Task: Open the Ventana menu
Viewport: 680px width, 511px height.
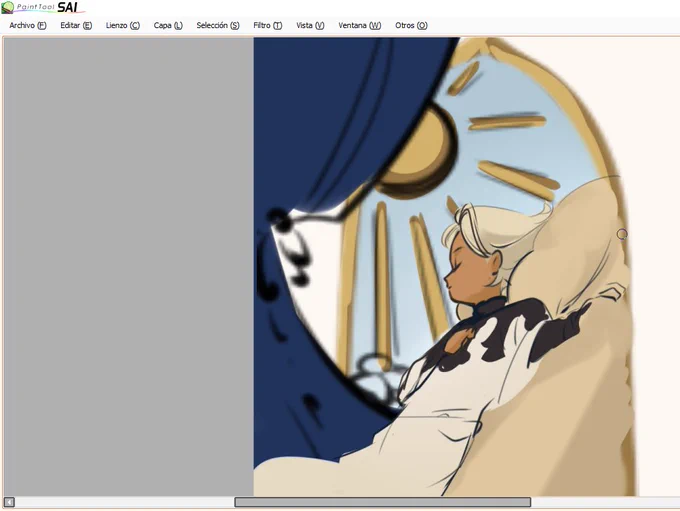Action: pyautogui.click(x=360, y=26)
